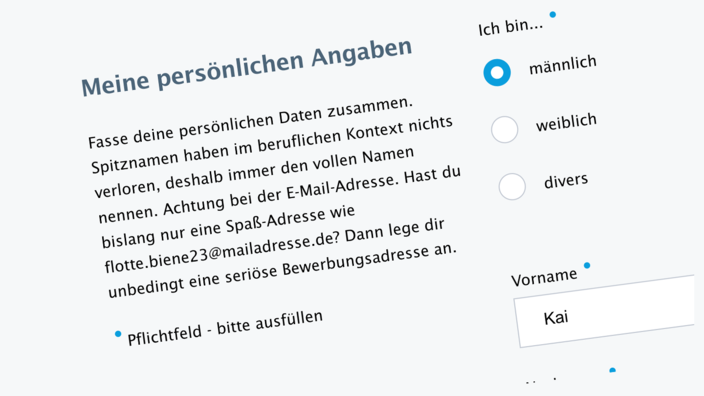Viewport: 704px width, 396px height.
Task: Click the blue bullet before "Pflichtfeld"
Action: 118,334
